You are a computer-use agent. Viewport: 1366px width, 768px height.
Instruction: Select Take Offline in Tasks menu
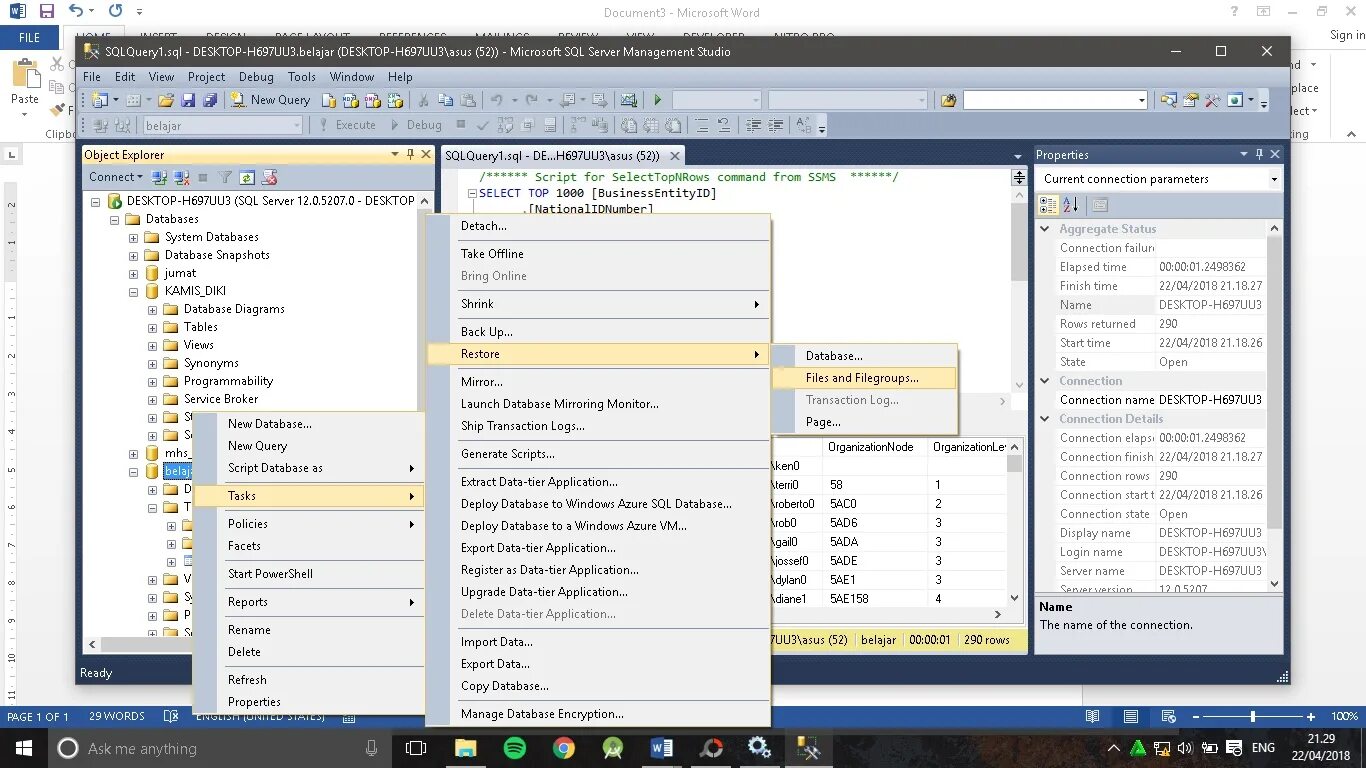tap(598, 254)
